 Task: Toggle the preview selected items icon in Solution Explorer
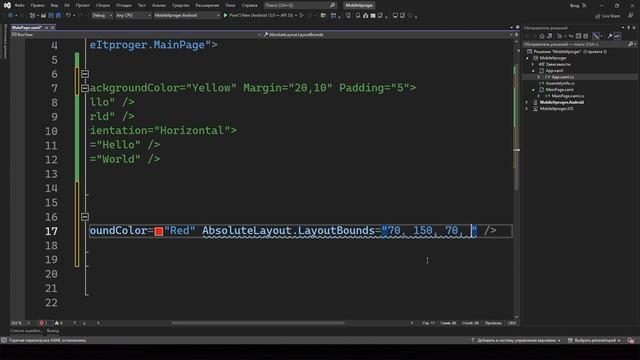point(617,36)
